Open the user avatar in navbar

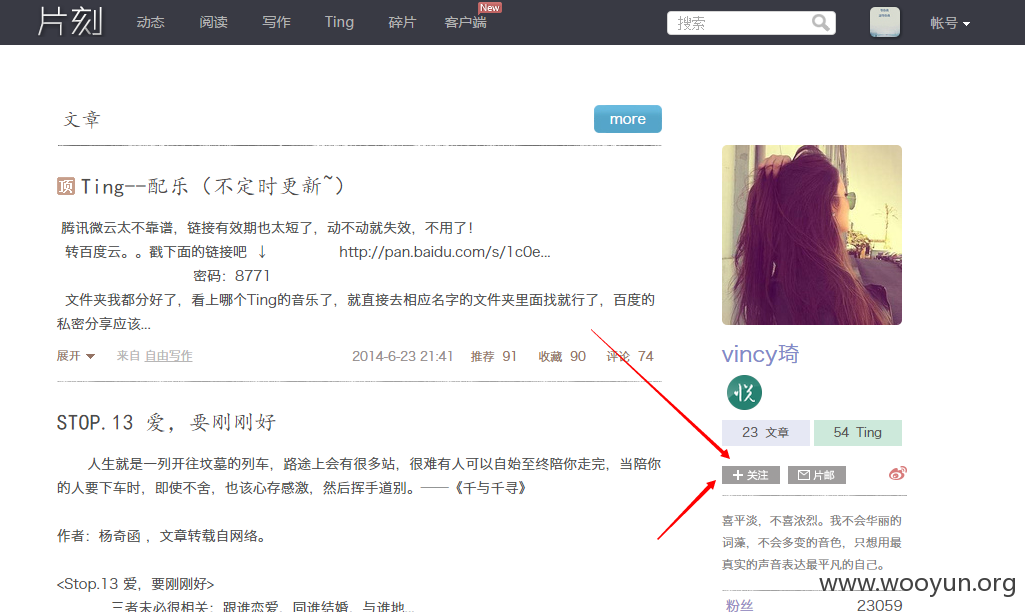[x=884, y=22]
